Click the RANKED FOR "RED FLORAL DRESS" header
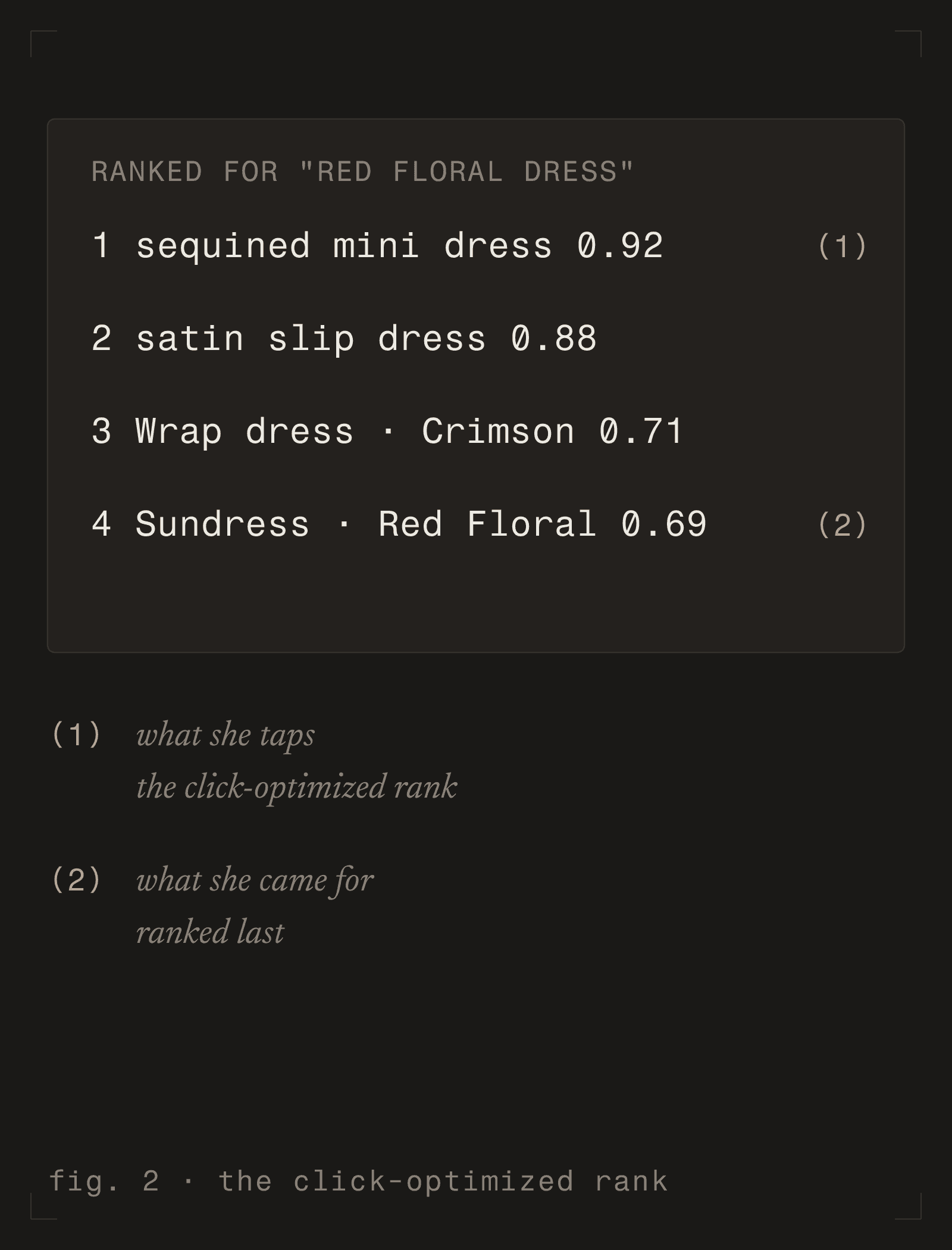This screenshot has width=952, height=1250. click(363, 172)
